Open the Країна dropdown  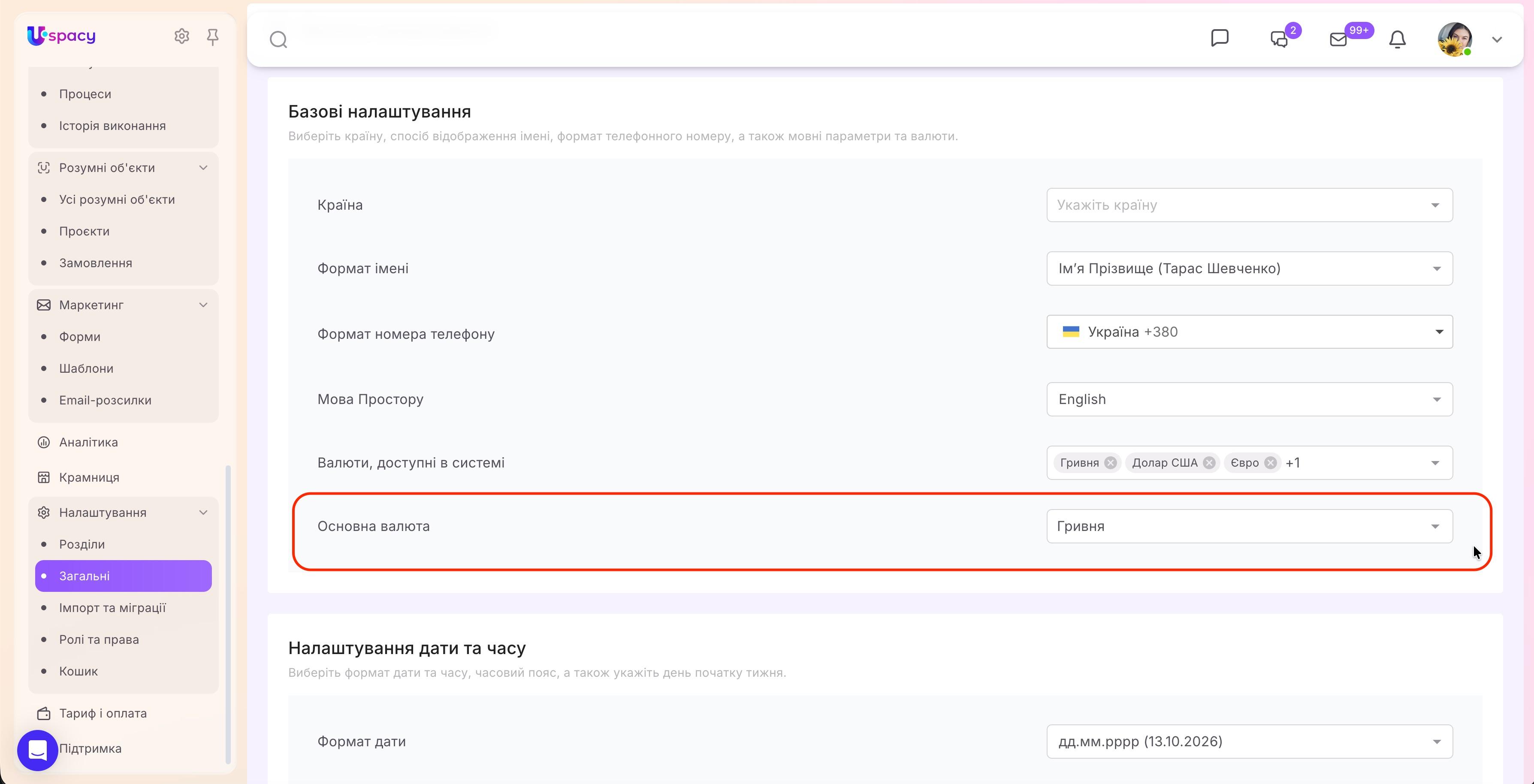pos(1249,205)
